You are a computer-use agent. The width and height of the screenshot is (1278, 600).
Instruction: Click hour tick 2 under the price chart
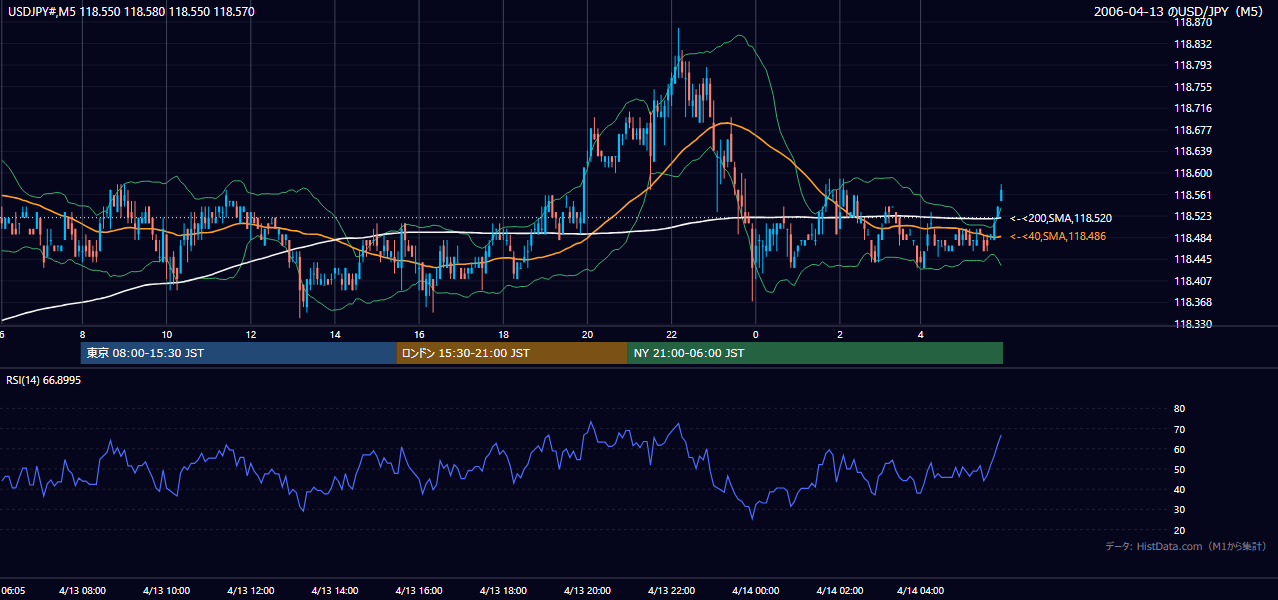point(839,334)
